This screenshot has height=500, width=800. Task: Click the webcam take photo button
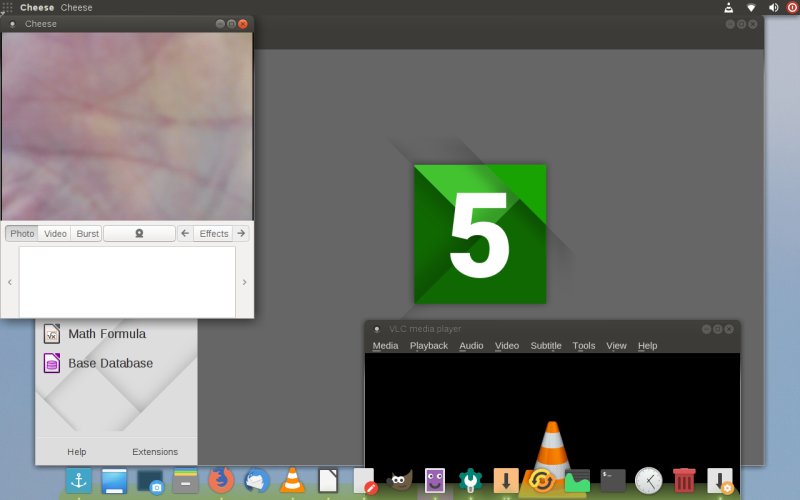139,233
